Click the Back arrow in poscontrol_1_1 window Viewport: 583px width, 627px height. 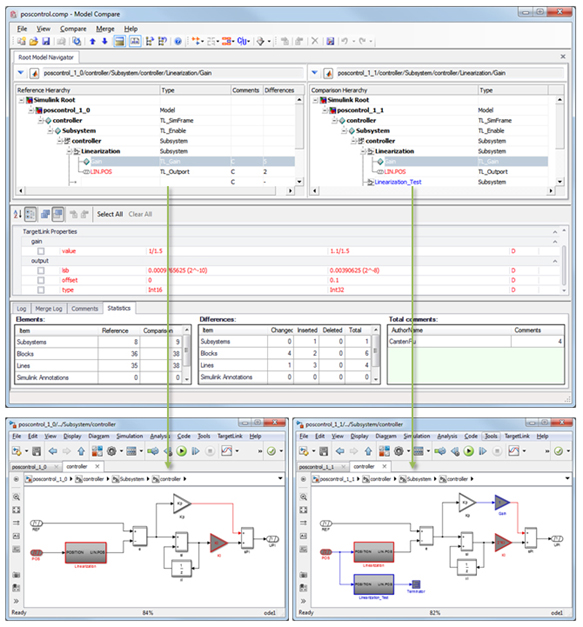point(340,451)
